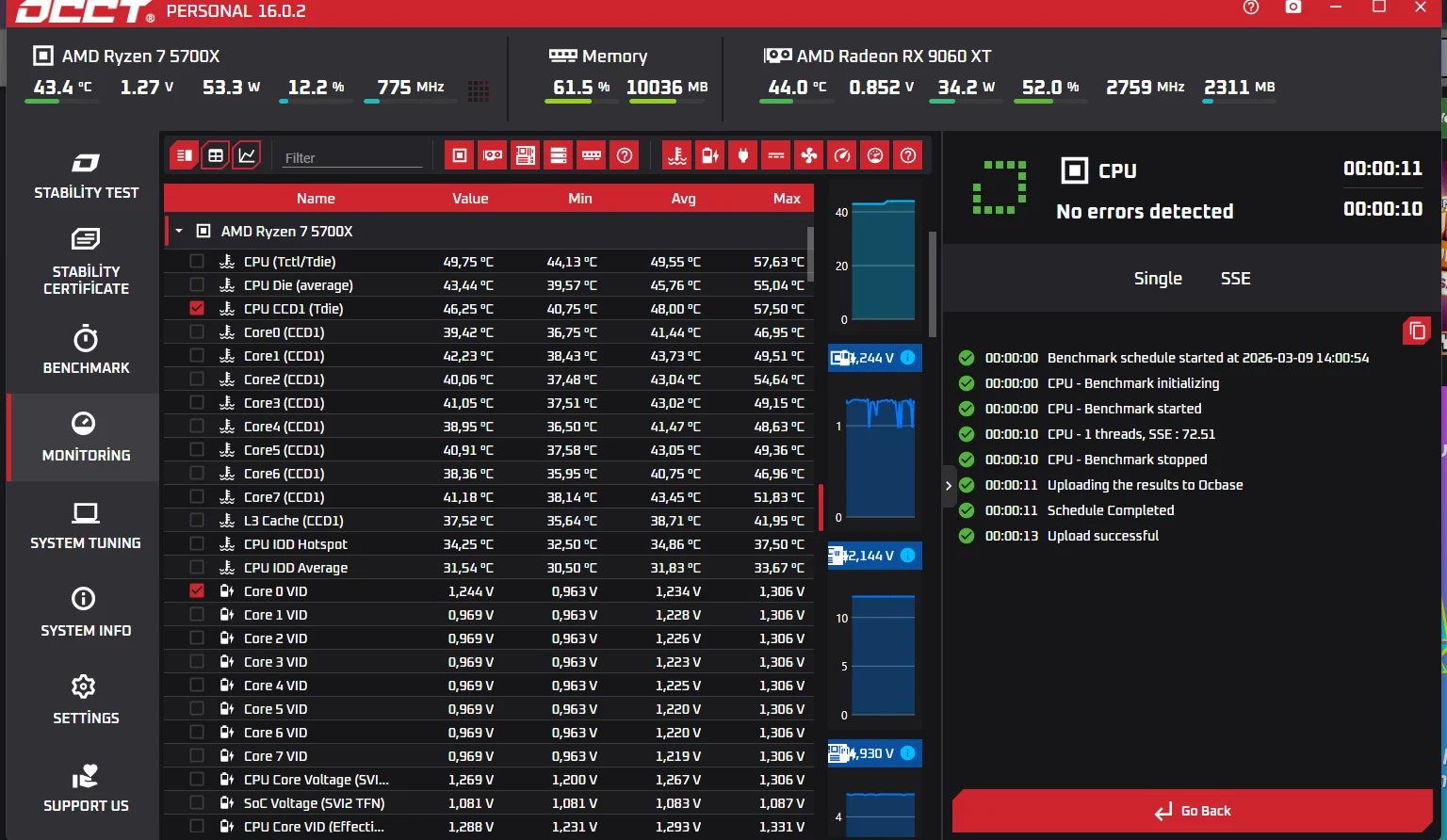
Task: Show only temperature sensors via thermometer icon
Action: tap(677, 155)
